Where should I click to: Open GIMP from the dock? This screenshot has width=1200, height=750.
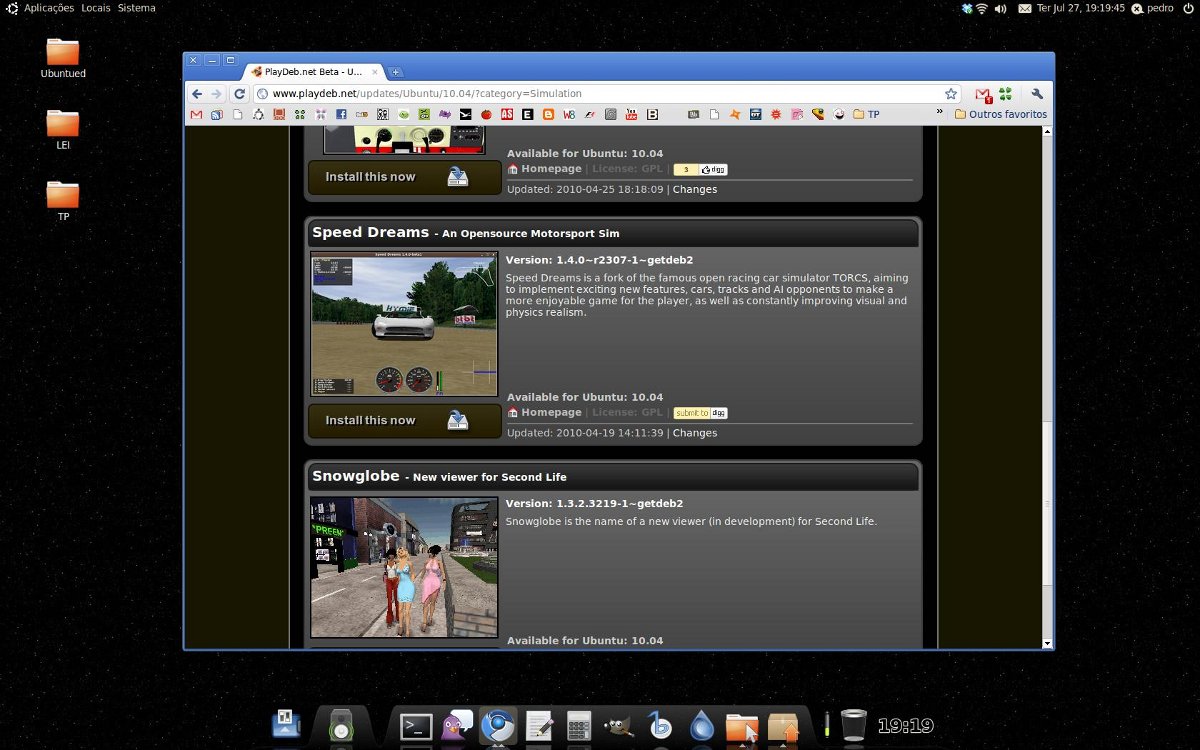(x=619, y=726)
